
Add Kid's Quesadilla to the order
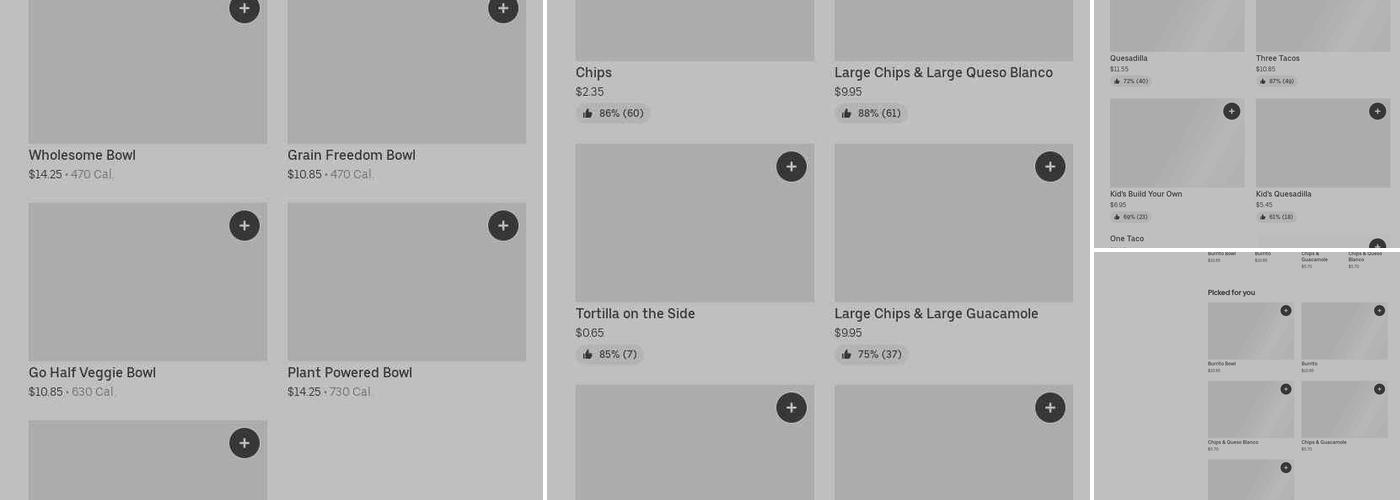(x=1377, y=111)
